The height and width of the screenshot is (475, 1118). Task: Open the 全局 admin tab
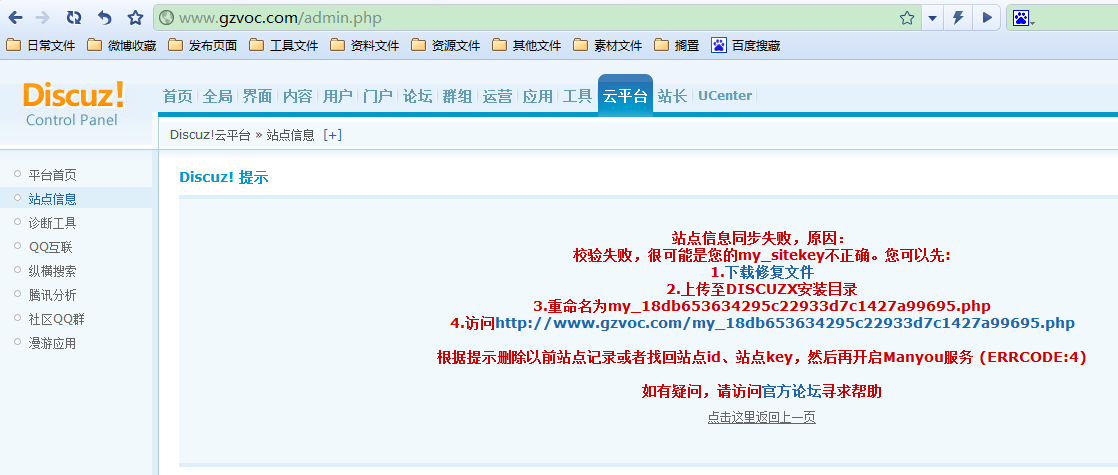(x=217, y=96)
